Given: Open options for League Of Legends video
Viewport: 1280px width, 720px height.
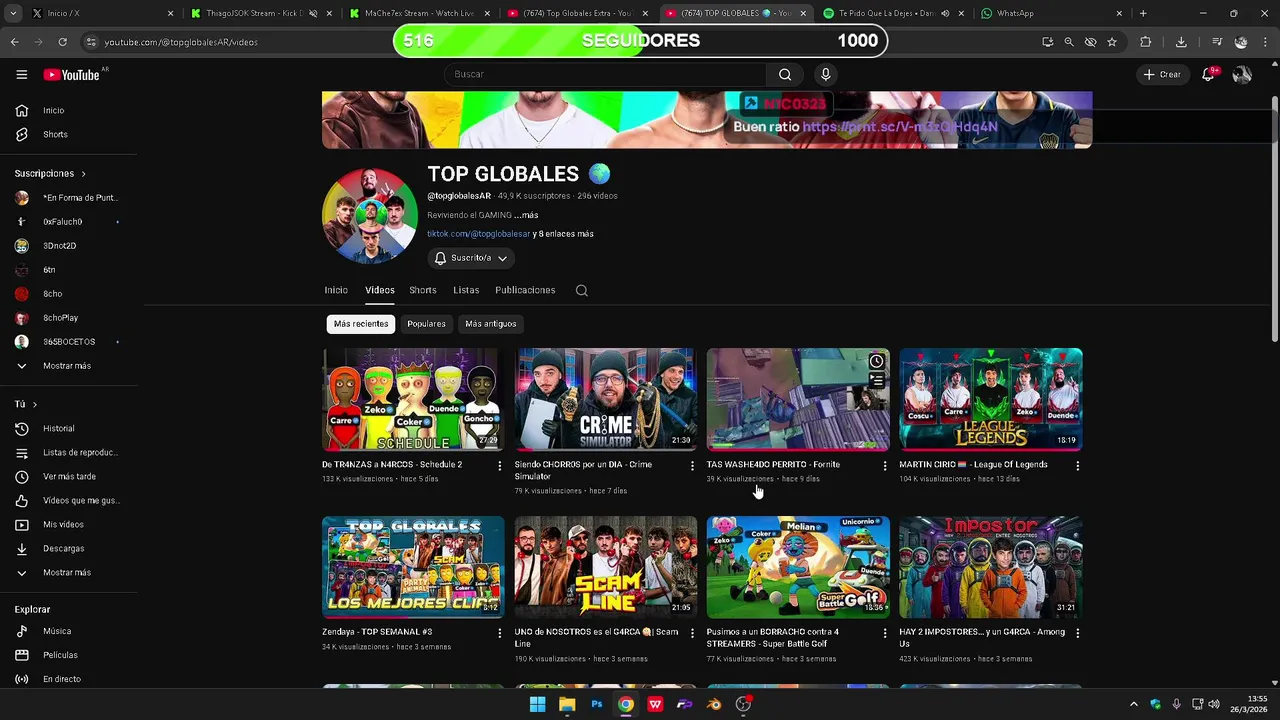Looking at the screenshot, I should 1077,465.
